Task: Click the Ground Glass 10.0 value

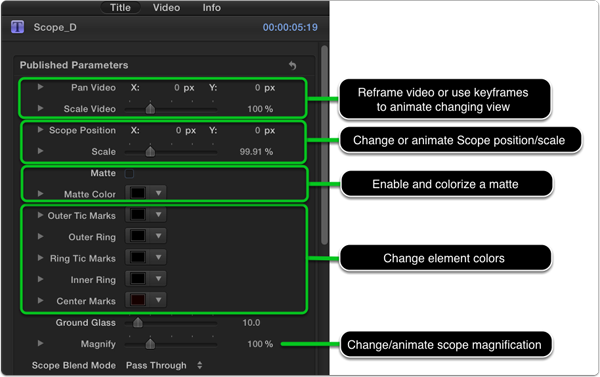Action: click(251, 323)
